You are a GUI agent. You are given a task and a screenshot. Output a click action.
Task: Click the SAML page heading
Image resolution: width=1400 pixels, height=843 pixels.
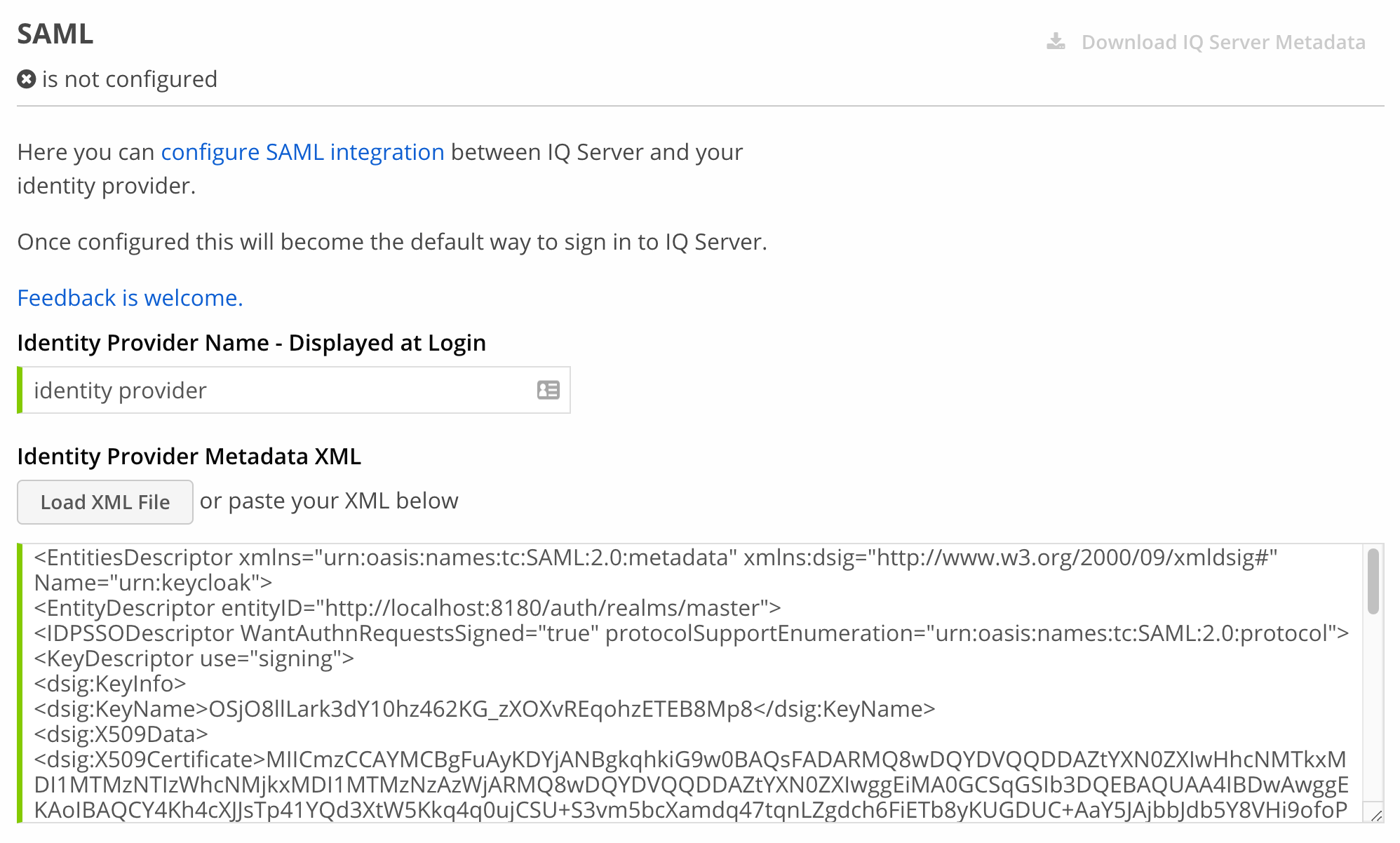coord(55,33)
